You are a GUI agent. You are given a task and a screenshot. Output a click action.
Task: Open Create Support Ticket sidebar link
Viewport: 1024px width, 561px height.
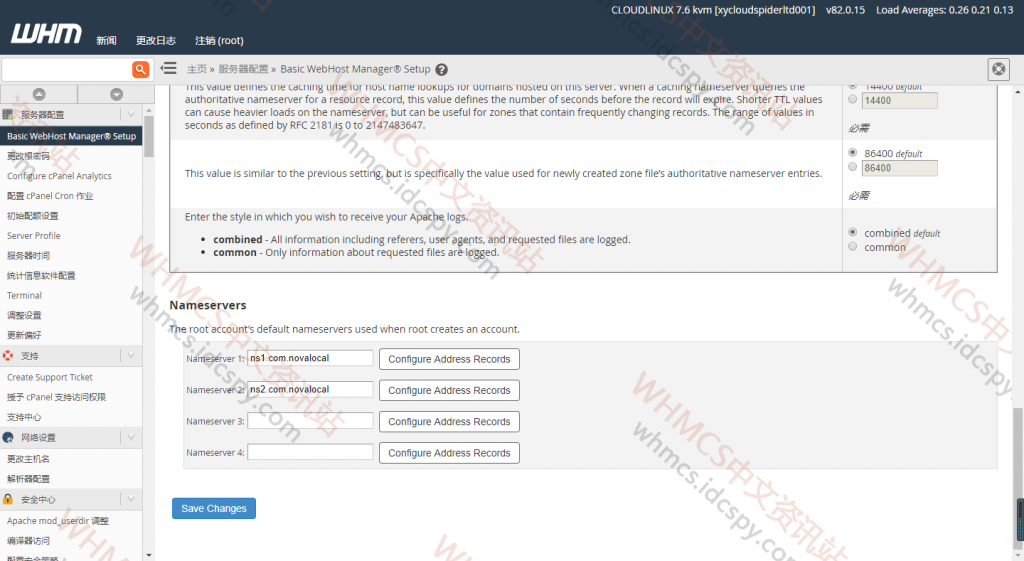(50, 377)
